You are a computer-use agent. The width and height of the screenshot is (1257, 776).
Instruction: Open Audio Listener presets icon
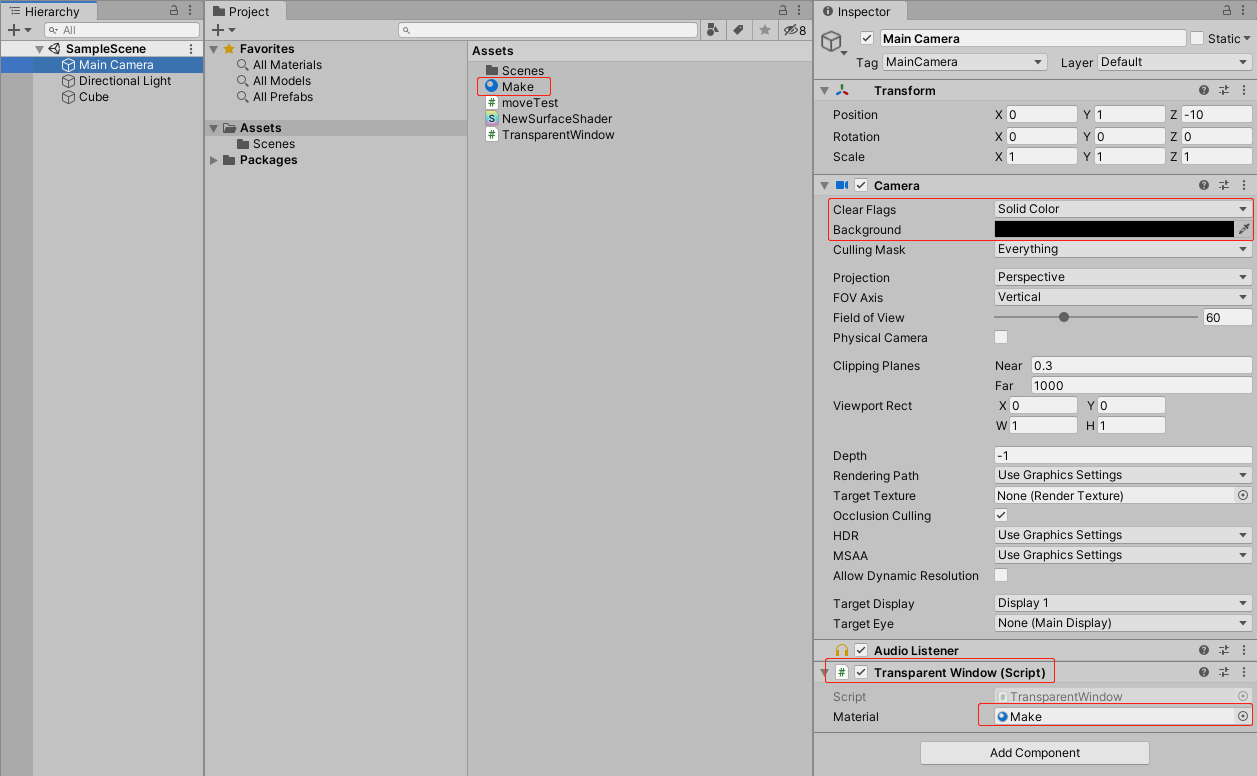pos(1224,650)
